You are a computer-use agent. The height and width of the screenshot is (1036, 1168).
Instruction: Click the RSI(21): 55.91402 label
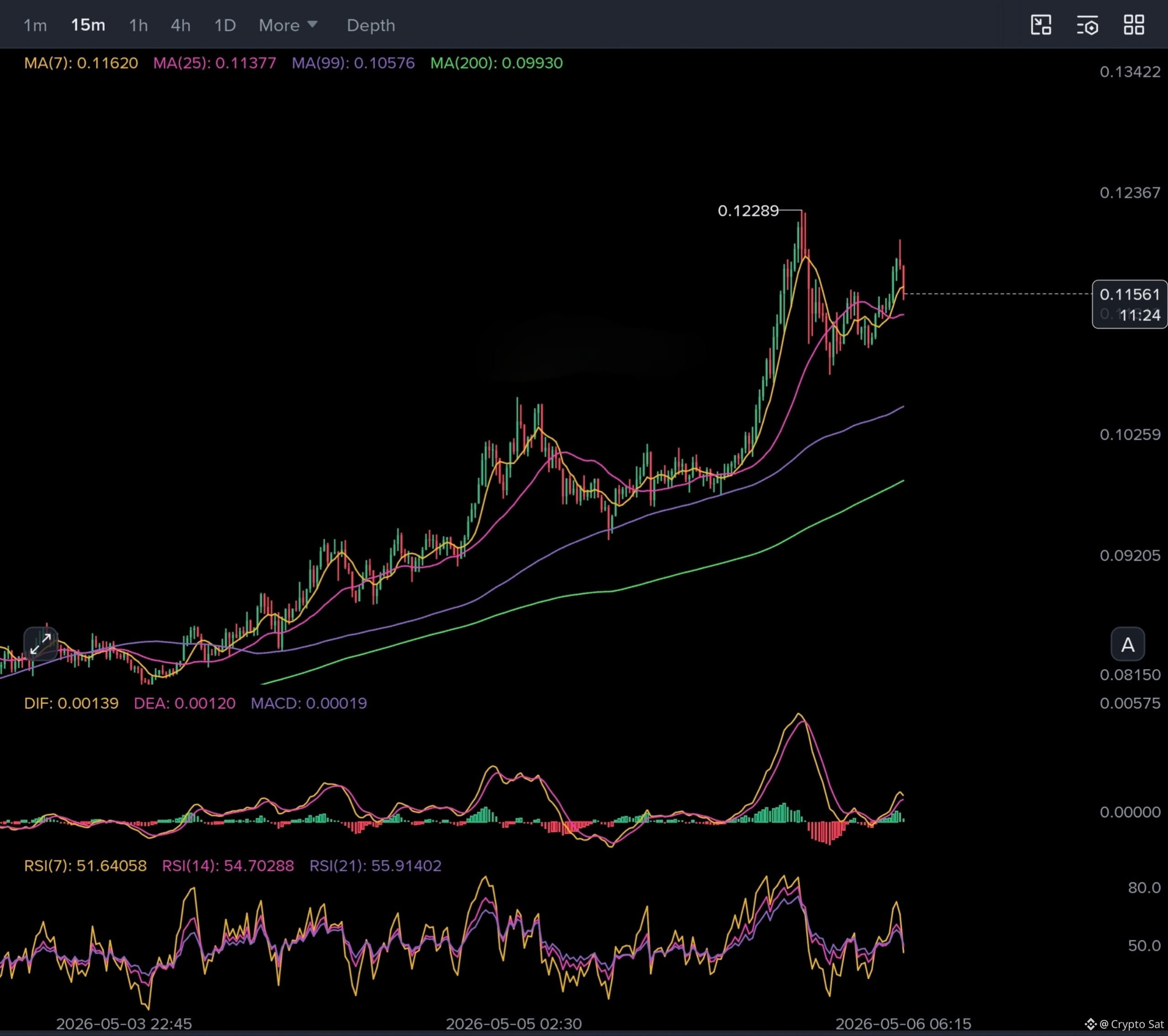(x=375, y=866)
